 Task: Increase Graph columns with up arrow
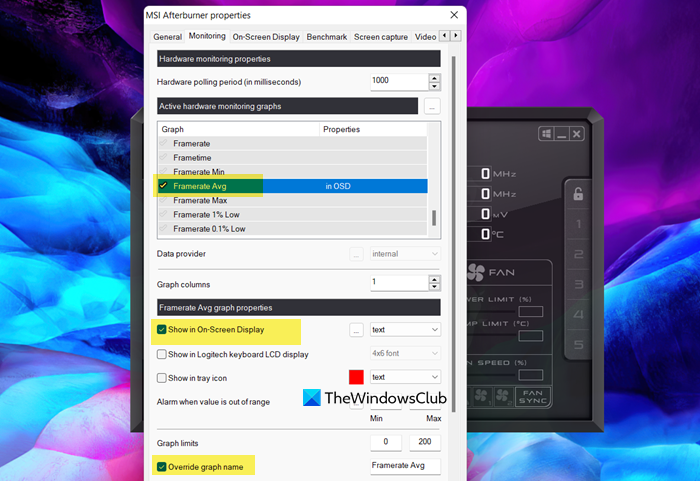pos(434,279)
